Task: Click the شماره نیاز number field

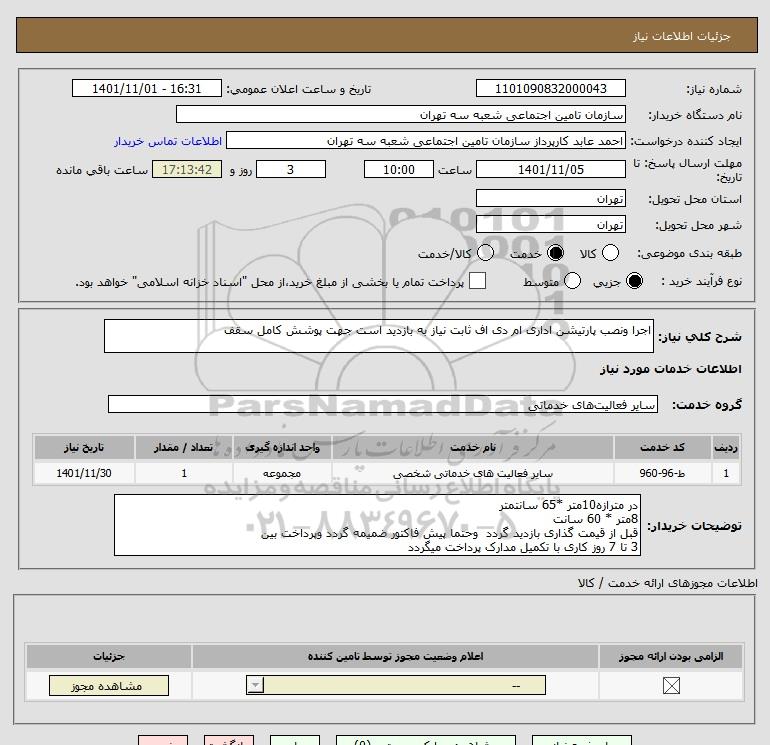Action: (x=550, y=88)
